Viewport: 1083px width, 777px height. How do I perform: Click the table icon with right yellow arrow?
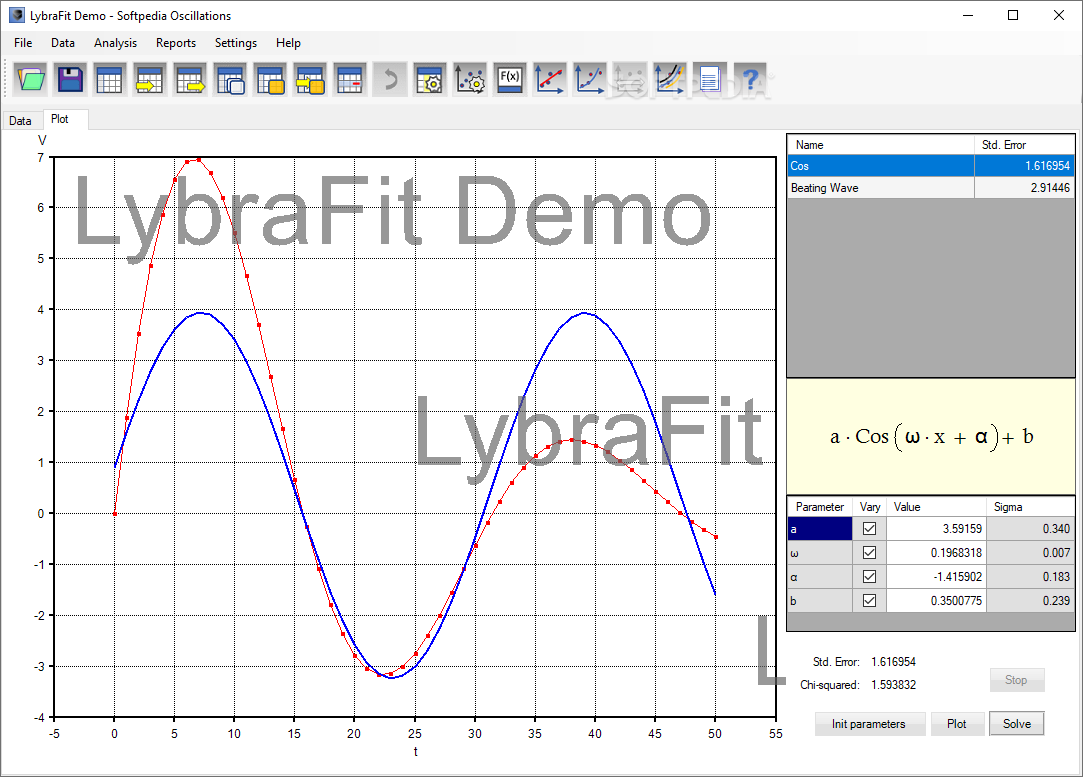coord(190,79)
